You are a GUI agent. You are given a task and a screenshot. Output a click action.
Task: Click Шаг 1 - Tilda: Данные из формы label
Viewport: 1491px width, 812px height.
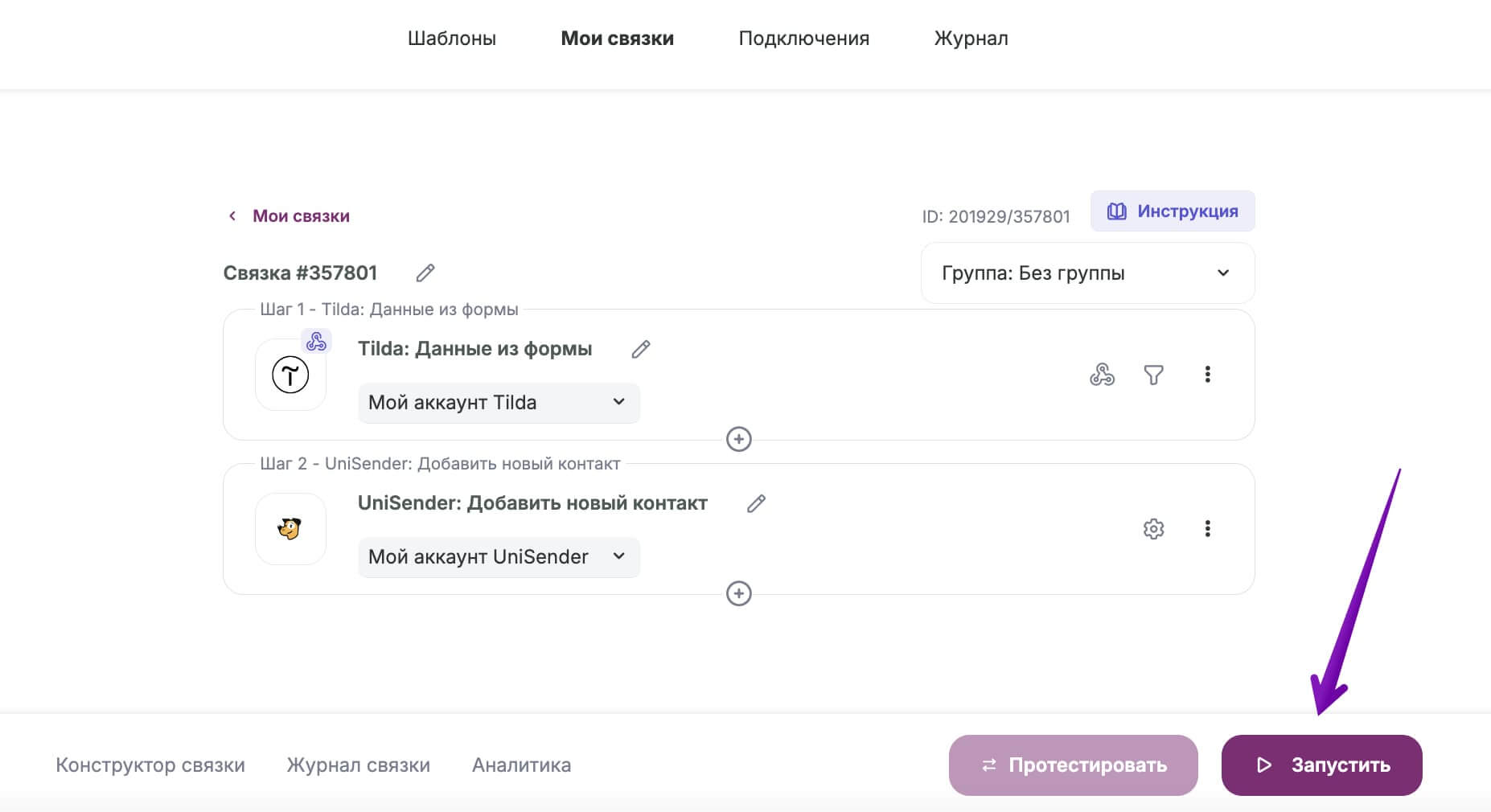tap(389, 310)
